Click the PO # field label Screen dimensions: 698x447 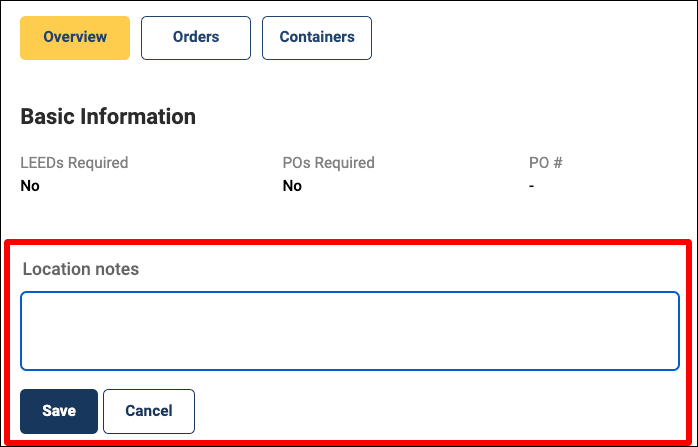click(546, 163)
